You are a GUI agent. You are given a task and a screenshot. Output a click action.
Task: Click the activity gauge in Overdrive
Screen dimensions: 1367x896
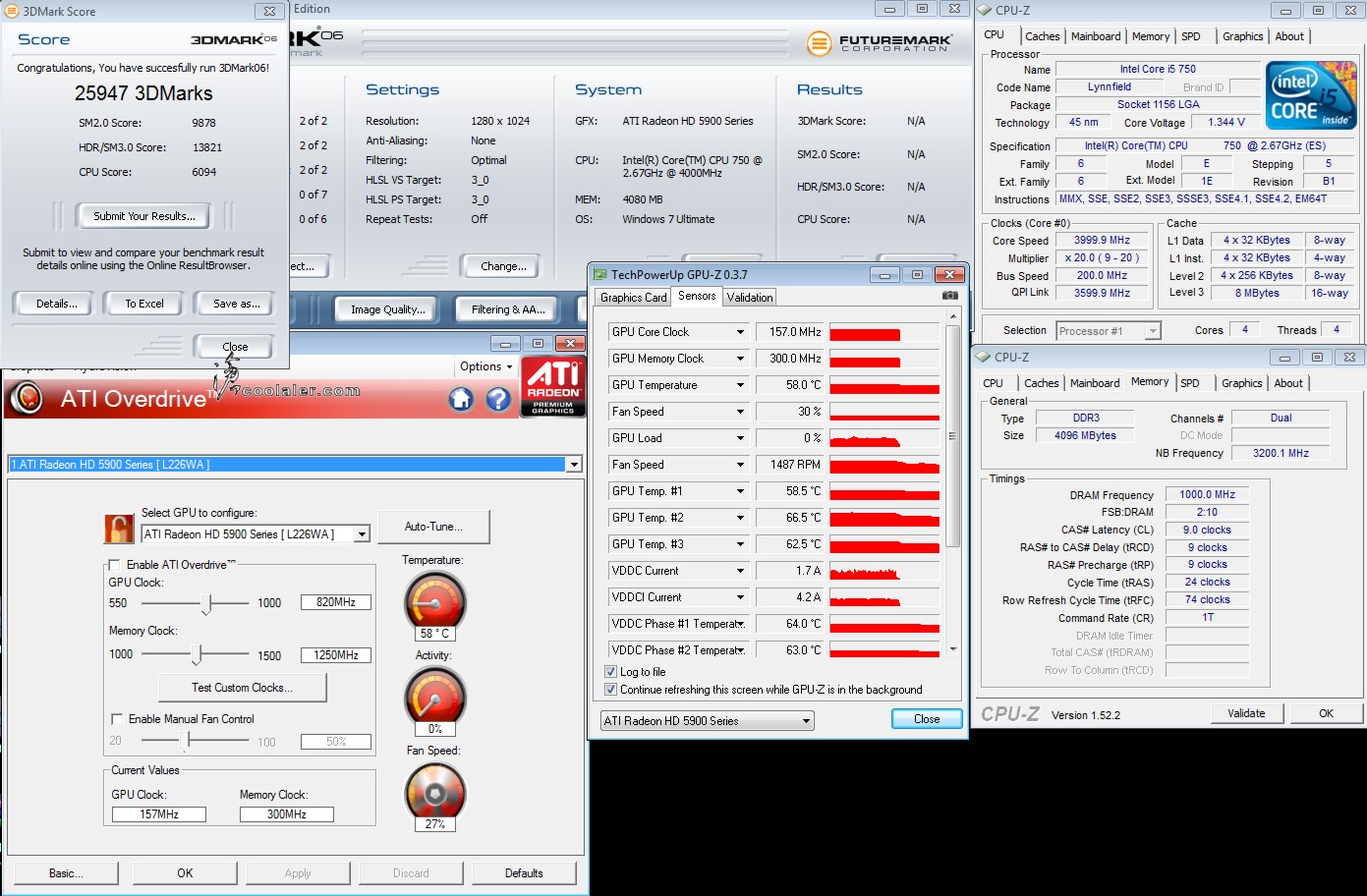434,695
